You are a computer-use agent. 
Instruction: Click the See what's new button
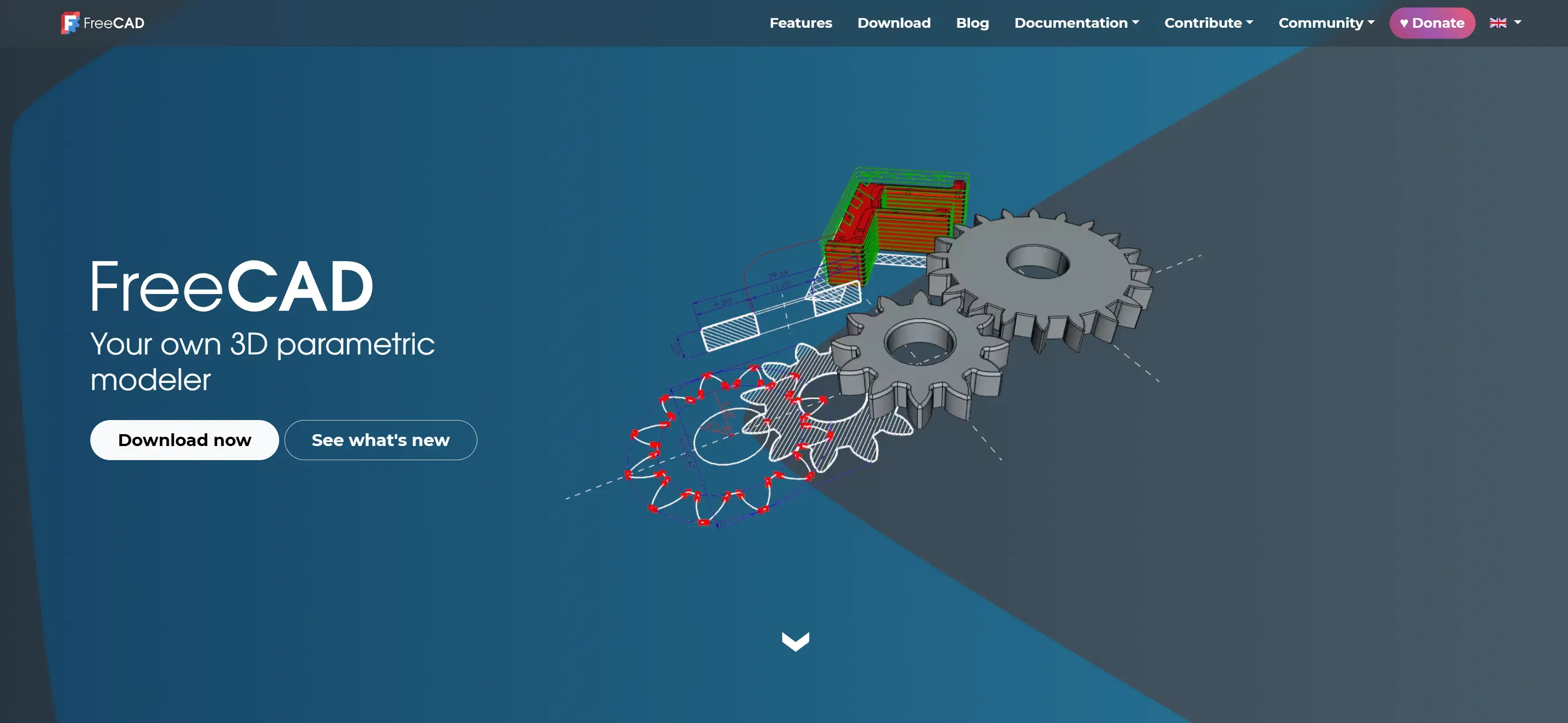pyautogui.click(x=380, y=440)
